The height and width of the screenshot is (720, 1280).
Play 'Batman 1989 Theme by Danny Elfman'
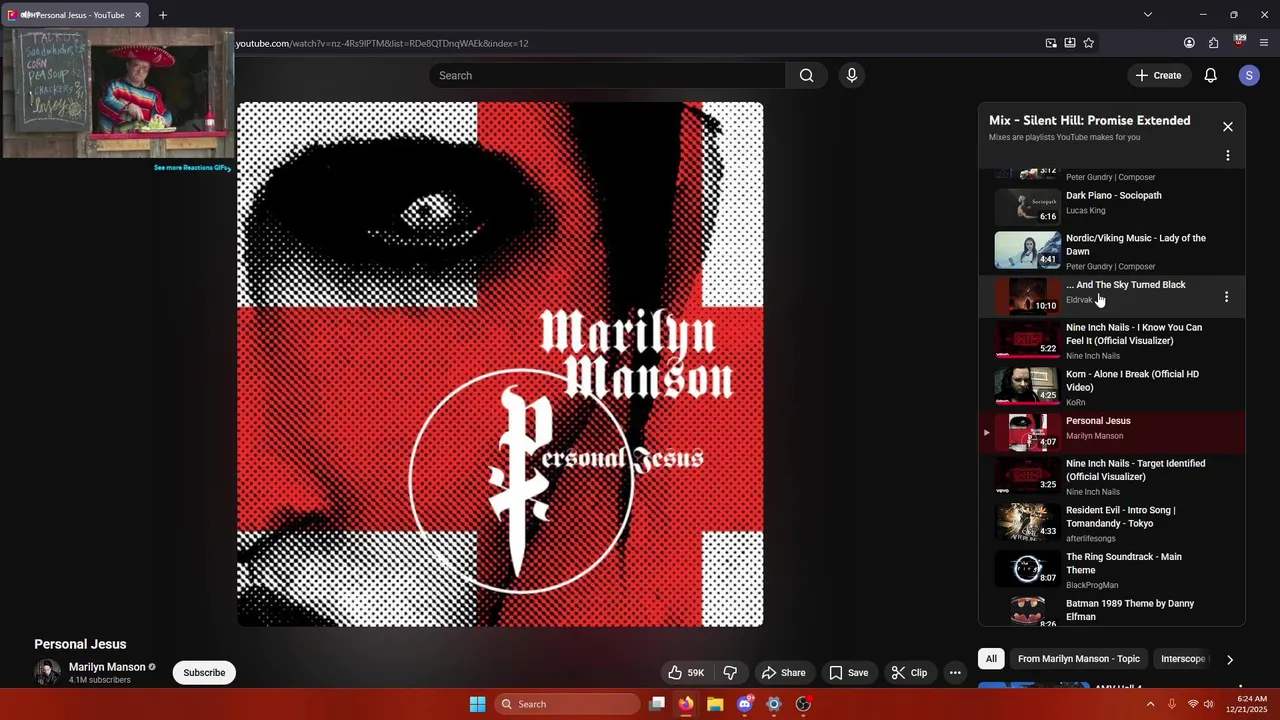[x=1111, y=611]
